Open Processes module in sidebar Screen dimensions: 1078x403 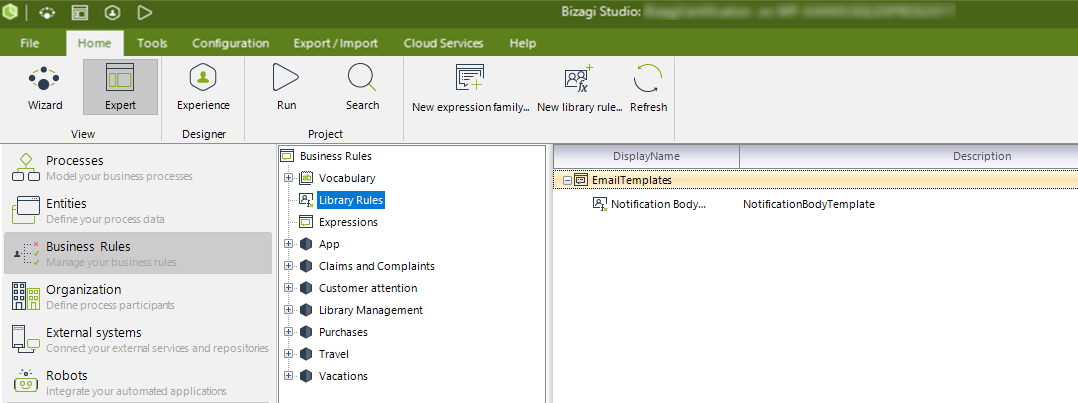138,168
